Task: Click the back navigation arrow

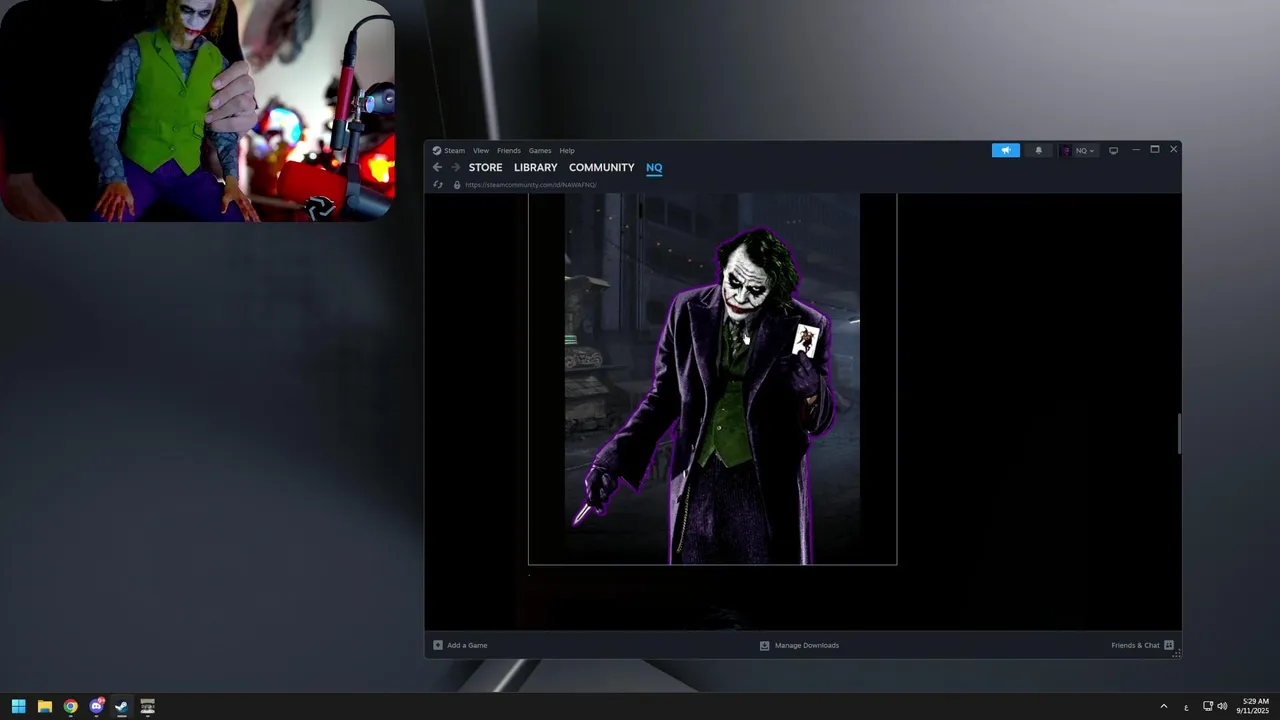Action: click(x=437, y=168)
